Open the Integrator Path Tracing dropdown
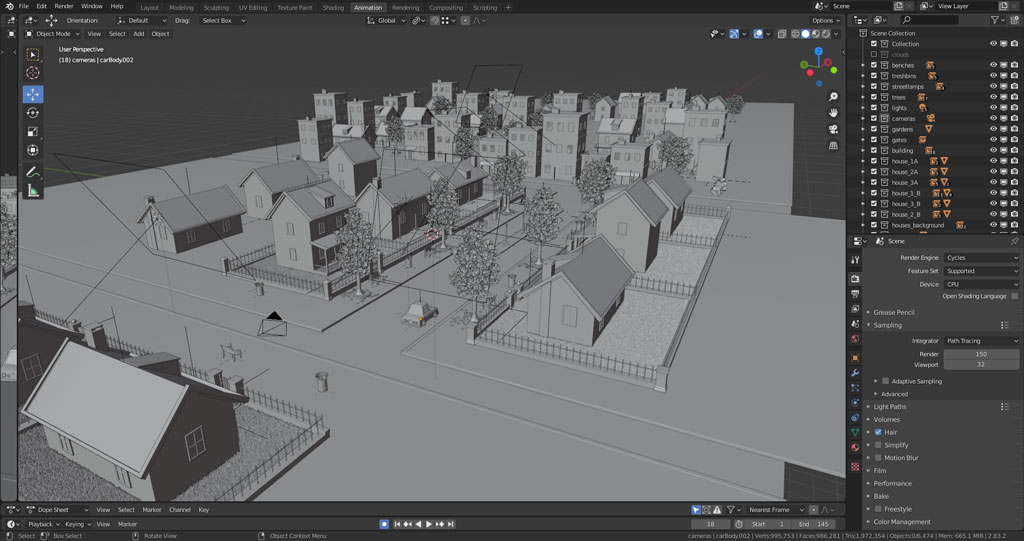 (981, 341)
